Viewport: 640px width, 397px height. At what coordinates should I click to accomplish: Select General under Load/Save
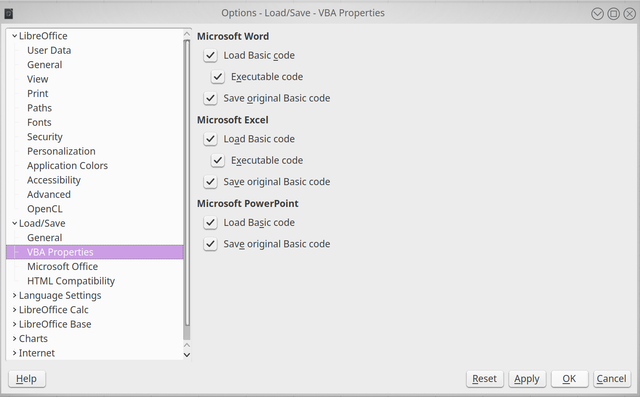coord(44,238)
